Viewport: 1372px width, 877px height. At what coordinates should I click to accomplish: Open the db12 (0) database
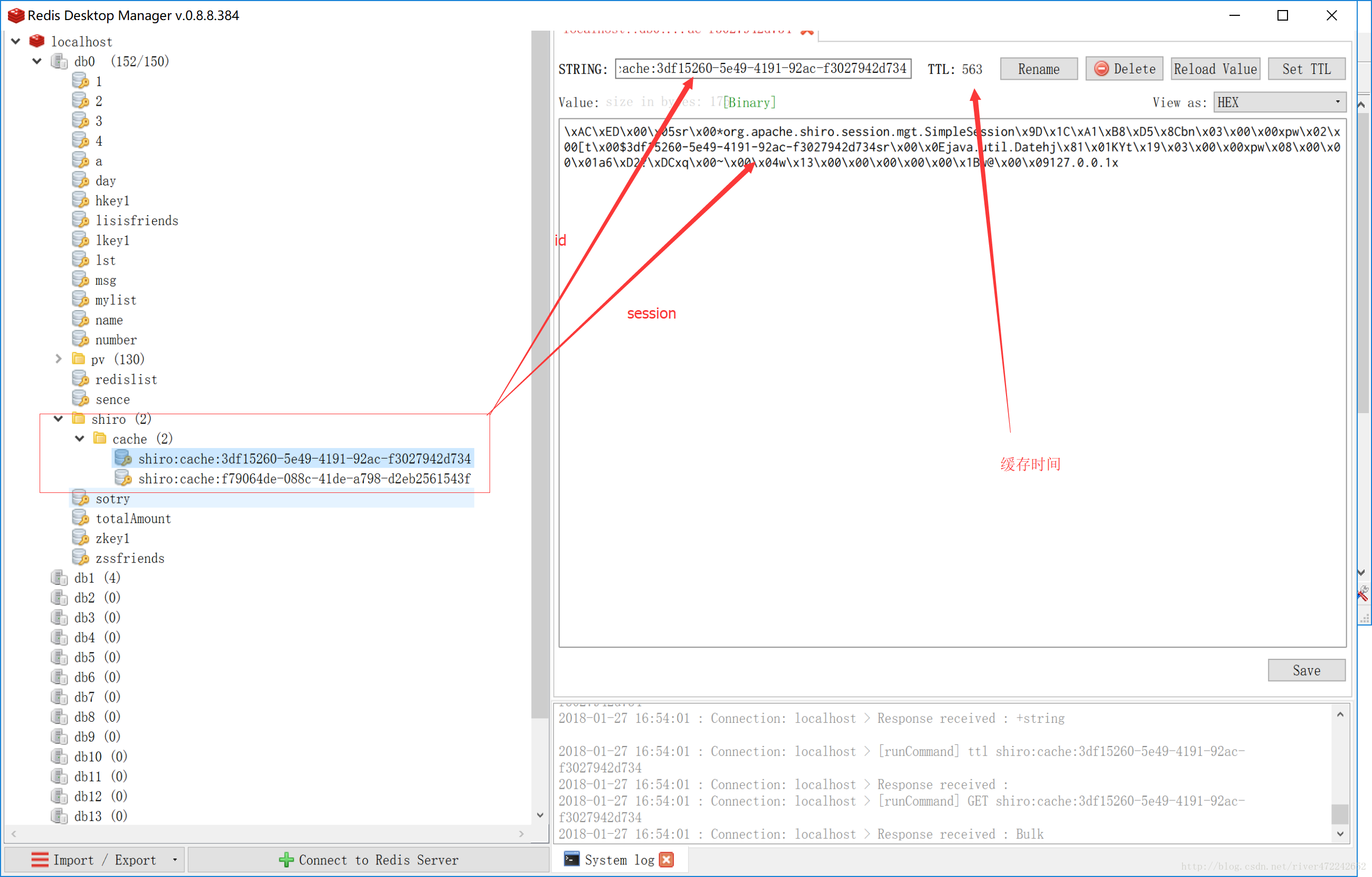click(100, 796)
